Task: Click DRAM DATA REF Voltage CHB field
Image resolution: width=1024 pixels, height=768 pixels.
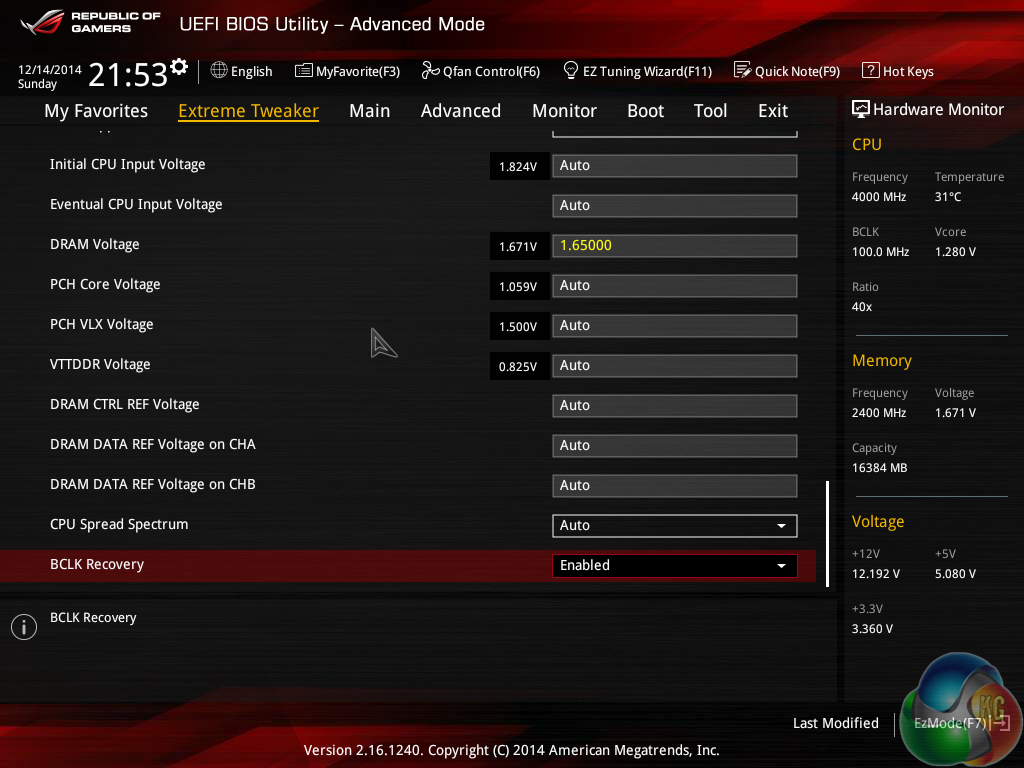Action: [x=675, y=486]
